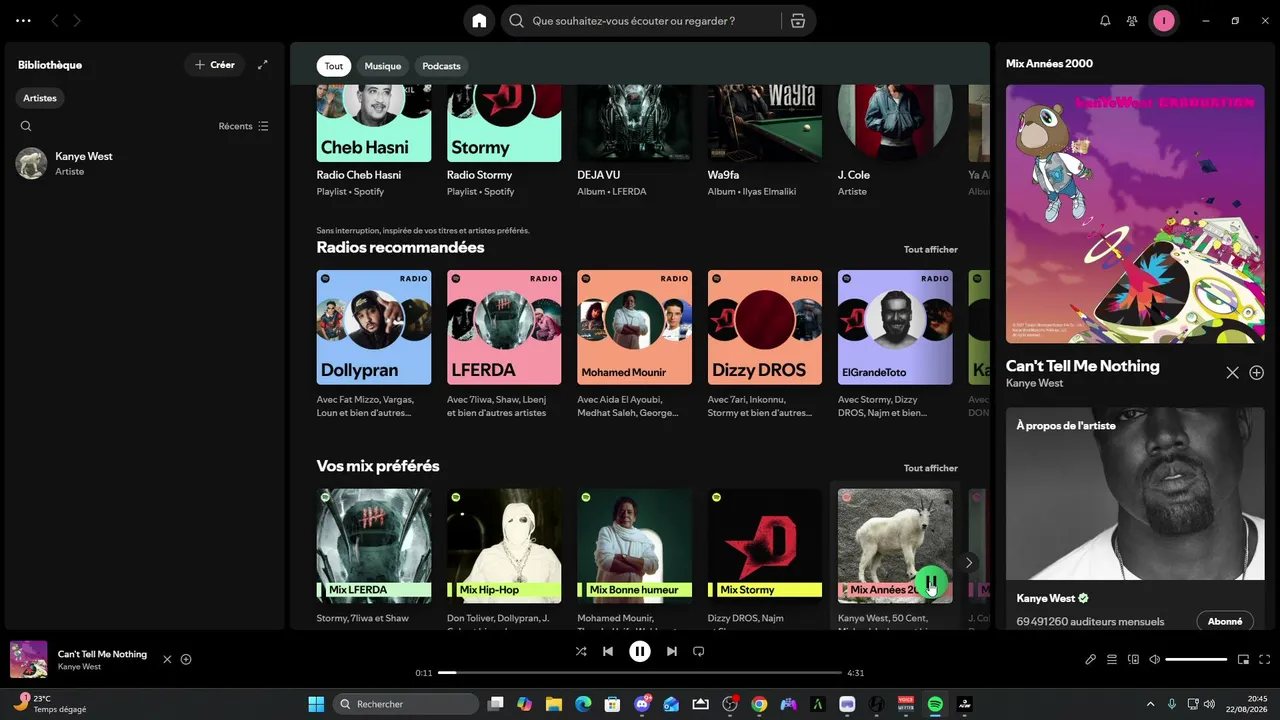
Task: Toggle the play queue panel
Action: pyautogui.click(x=1111, y=659)
